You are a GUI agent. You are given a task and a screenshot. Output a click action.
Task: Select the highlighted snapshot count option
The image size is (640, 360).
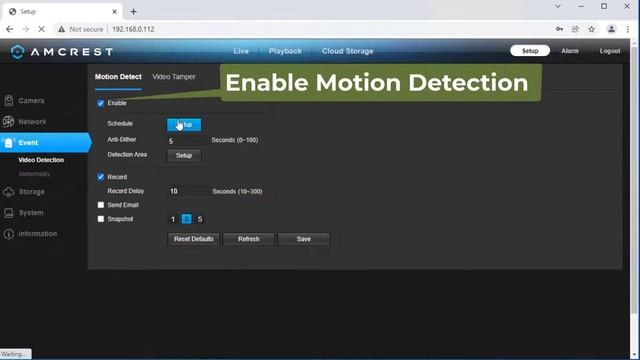click(x=186, y=220)
